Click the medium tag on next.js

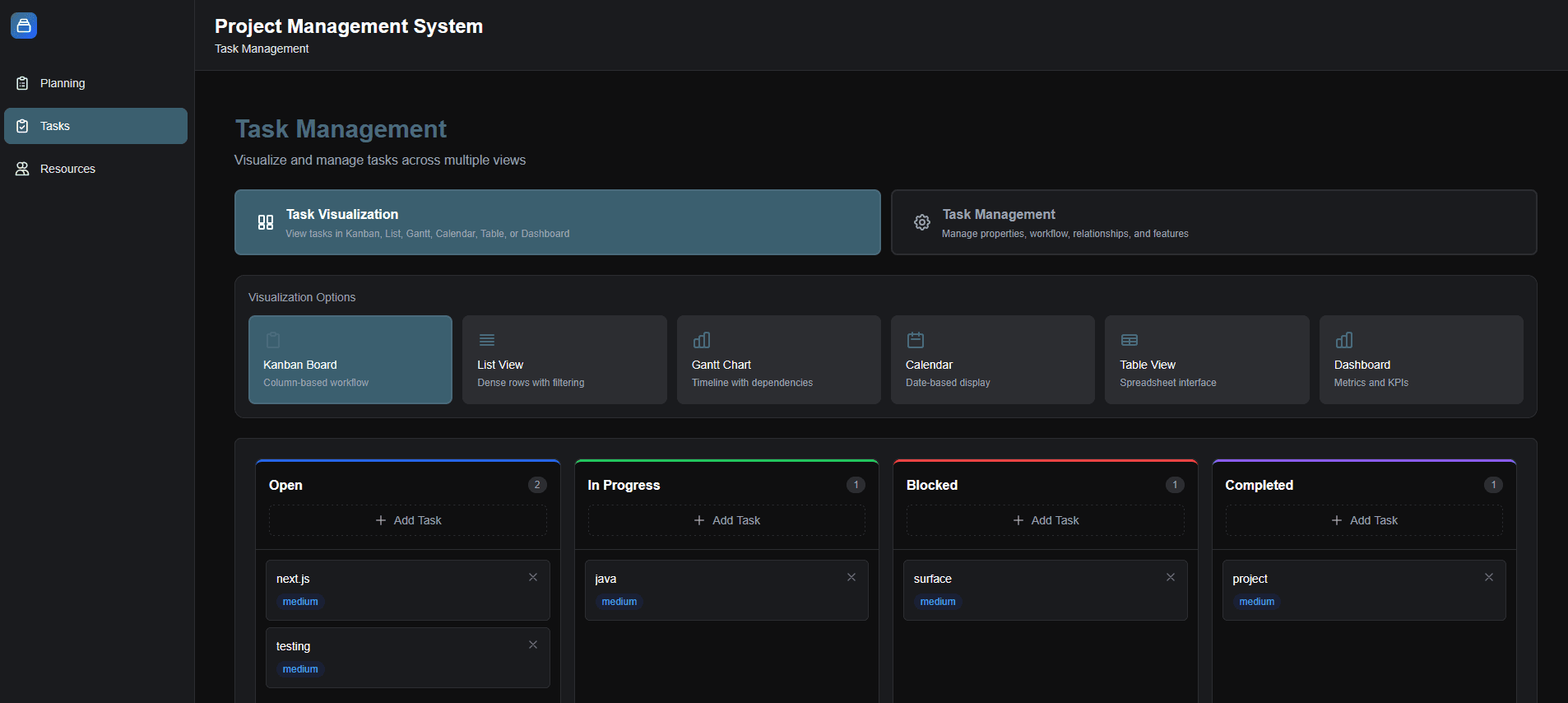300,602
